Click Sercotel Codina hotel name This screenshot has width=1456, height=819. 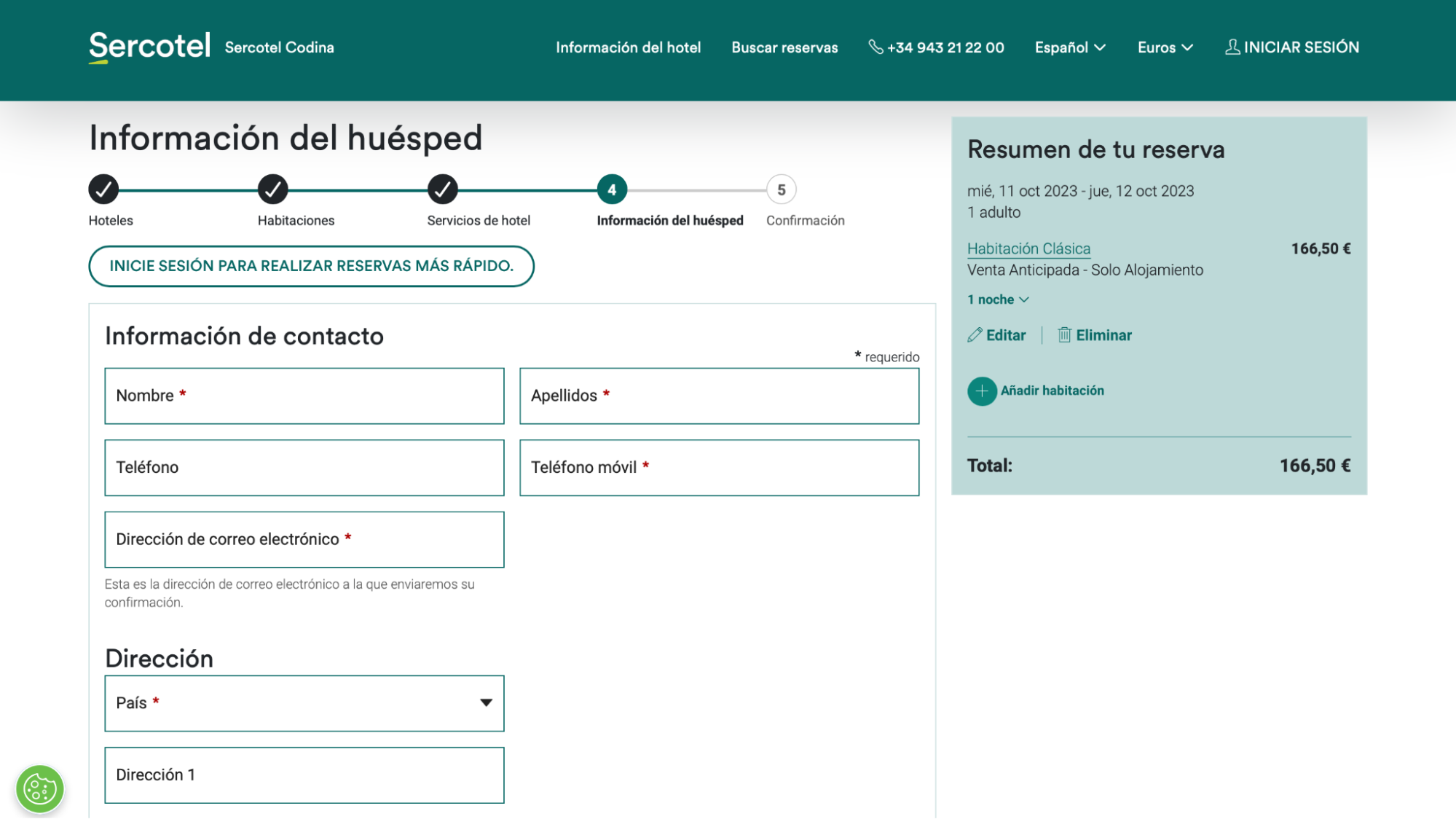click(x=280, y=47)
